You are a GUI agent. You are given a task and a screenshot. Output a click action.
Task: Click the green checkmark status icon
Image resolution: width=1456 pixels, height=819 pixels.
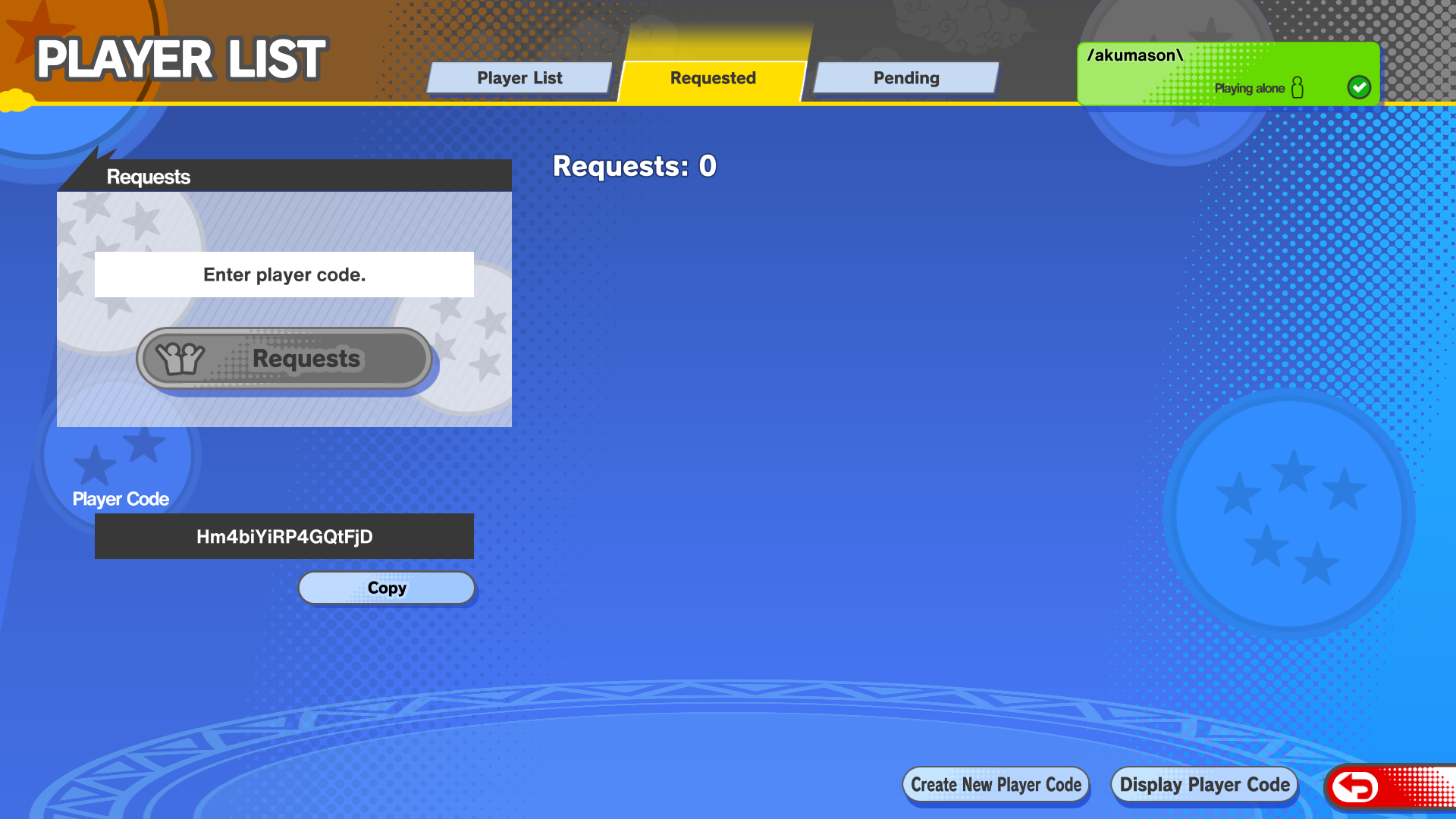pos(1359,87)
